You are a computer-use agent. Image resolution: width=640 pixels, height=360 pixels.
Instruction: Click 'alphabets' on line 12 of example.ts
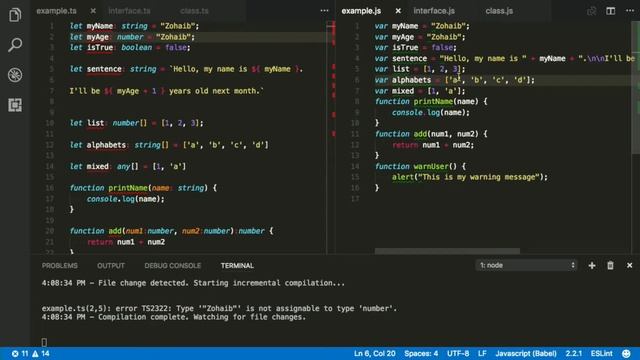[106, 145]
